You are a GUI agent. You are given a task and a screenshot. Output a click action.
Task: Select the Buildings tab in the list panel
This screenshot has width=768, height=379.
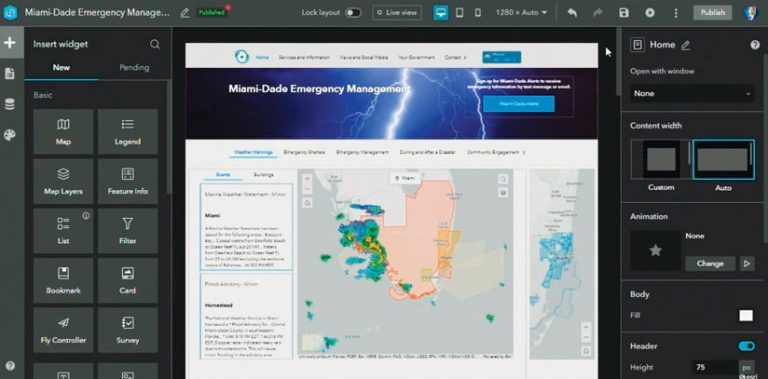coord(264,175)
